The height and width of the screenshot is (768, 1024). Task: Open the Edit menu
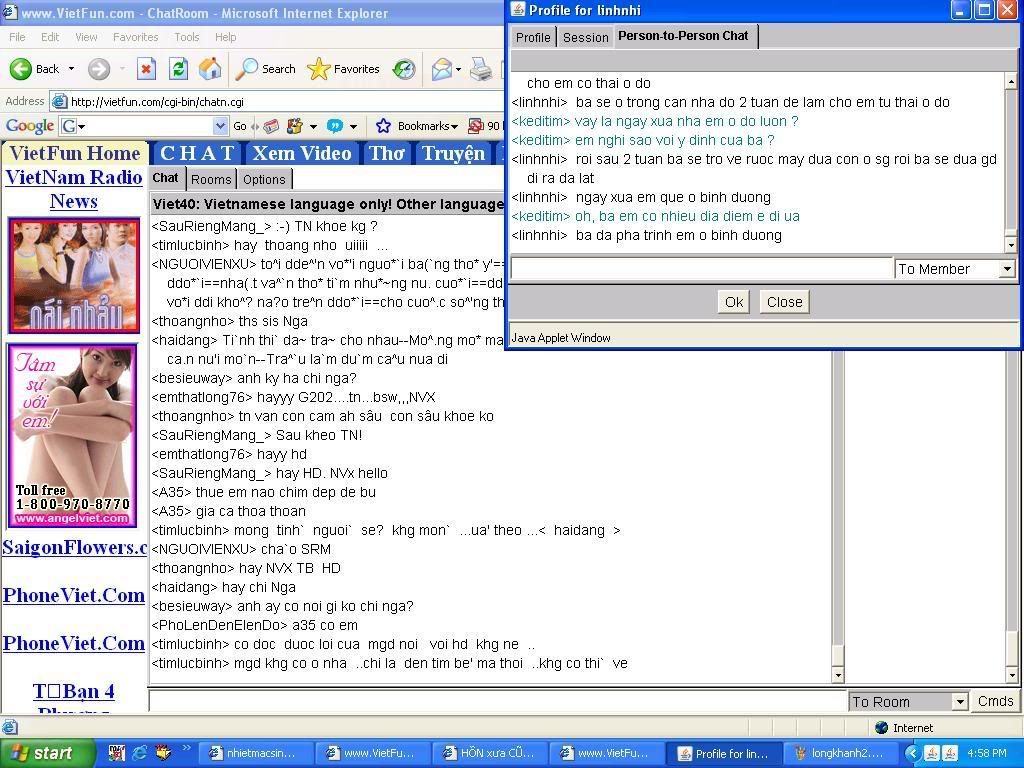(50, 37)
